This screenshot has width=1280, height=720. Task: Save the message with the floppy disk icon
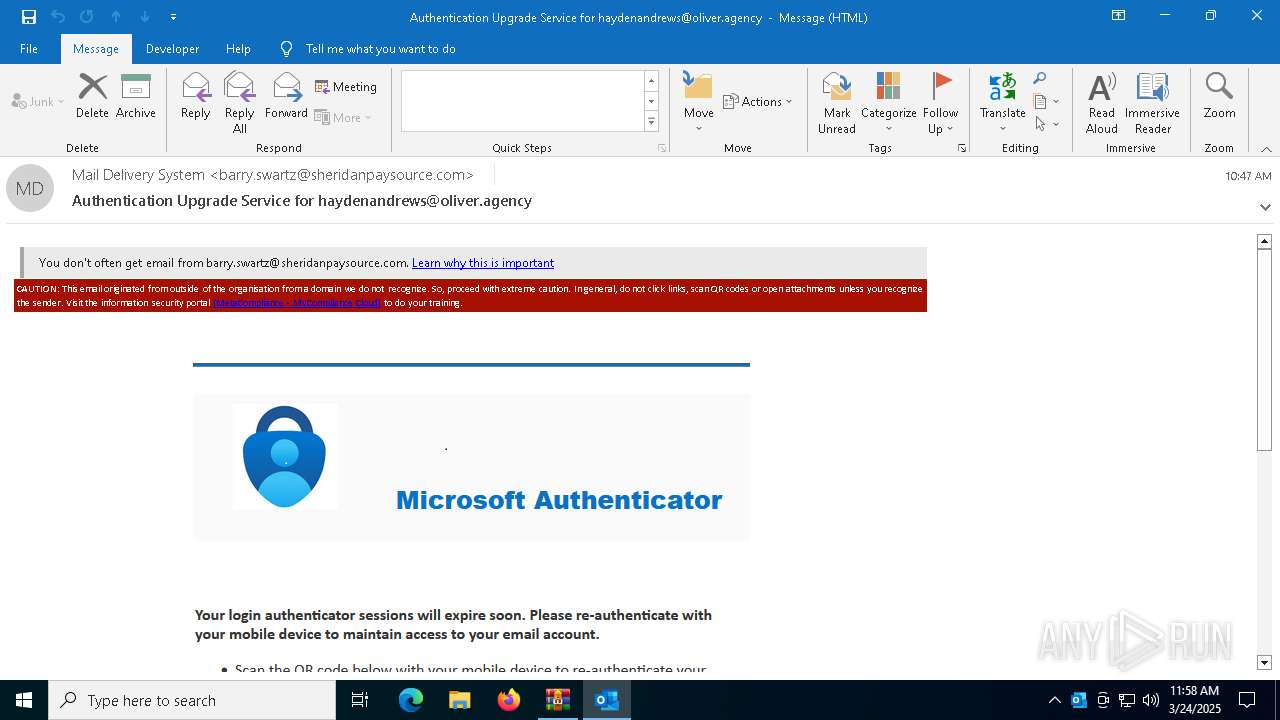(29, 17)
